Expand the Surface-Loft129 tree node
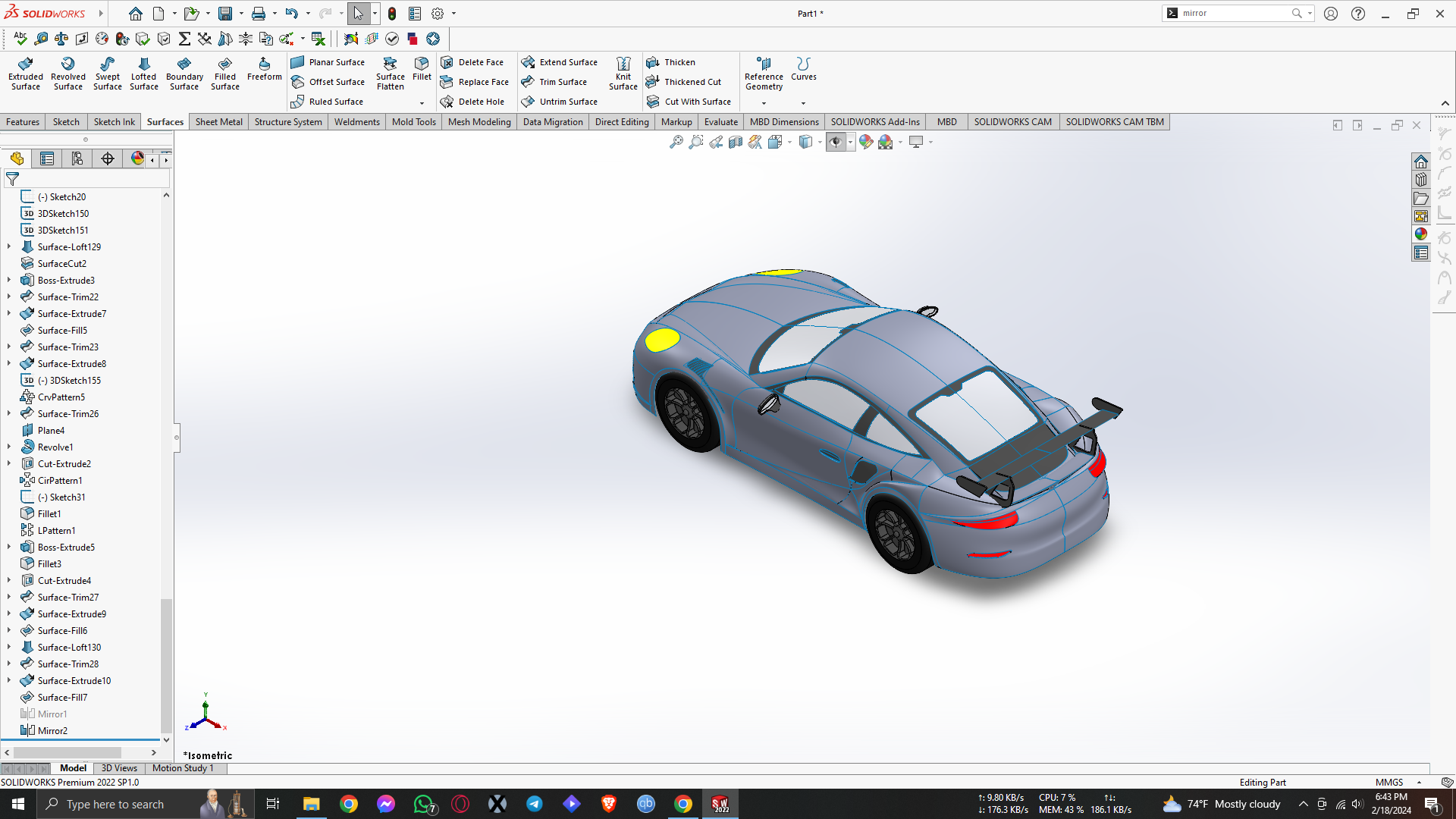Viewport: 1456px width, 819px height. tap(9, 246)
